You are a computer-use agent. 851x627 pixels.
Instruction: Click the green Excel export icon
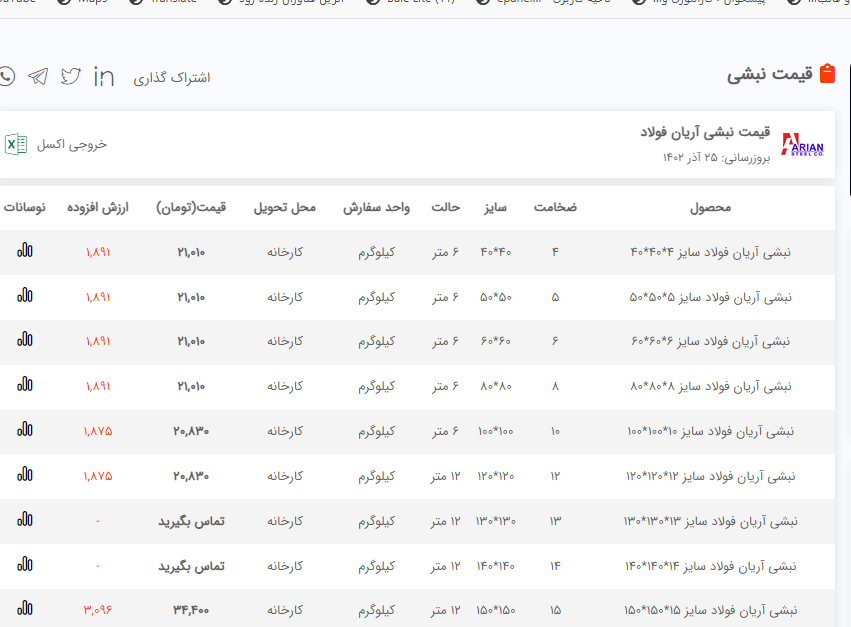16,144
